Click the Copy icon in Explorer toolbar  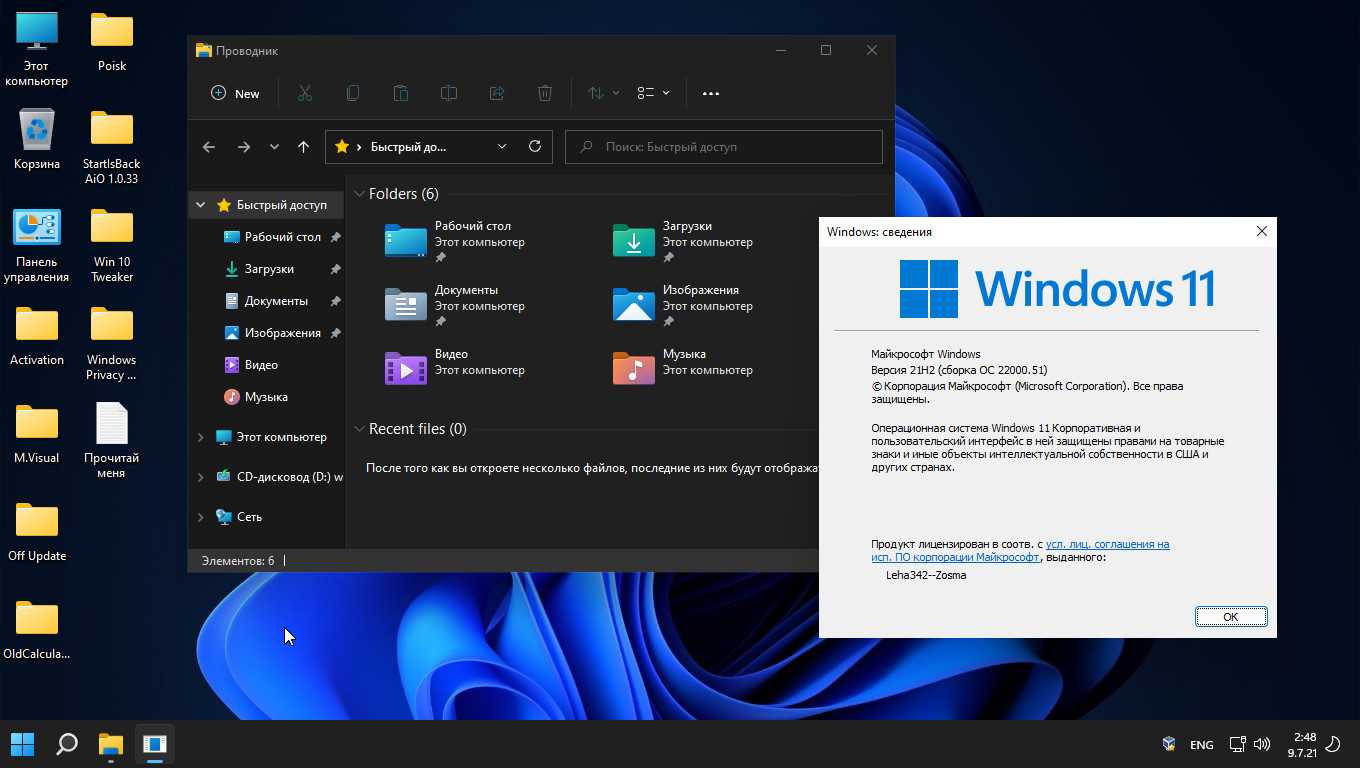click(353, 93)
